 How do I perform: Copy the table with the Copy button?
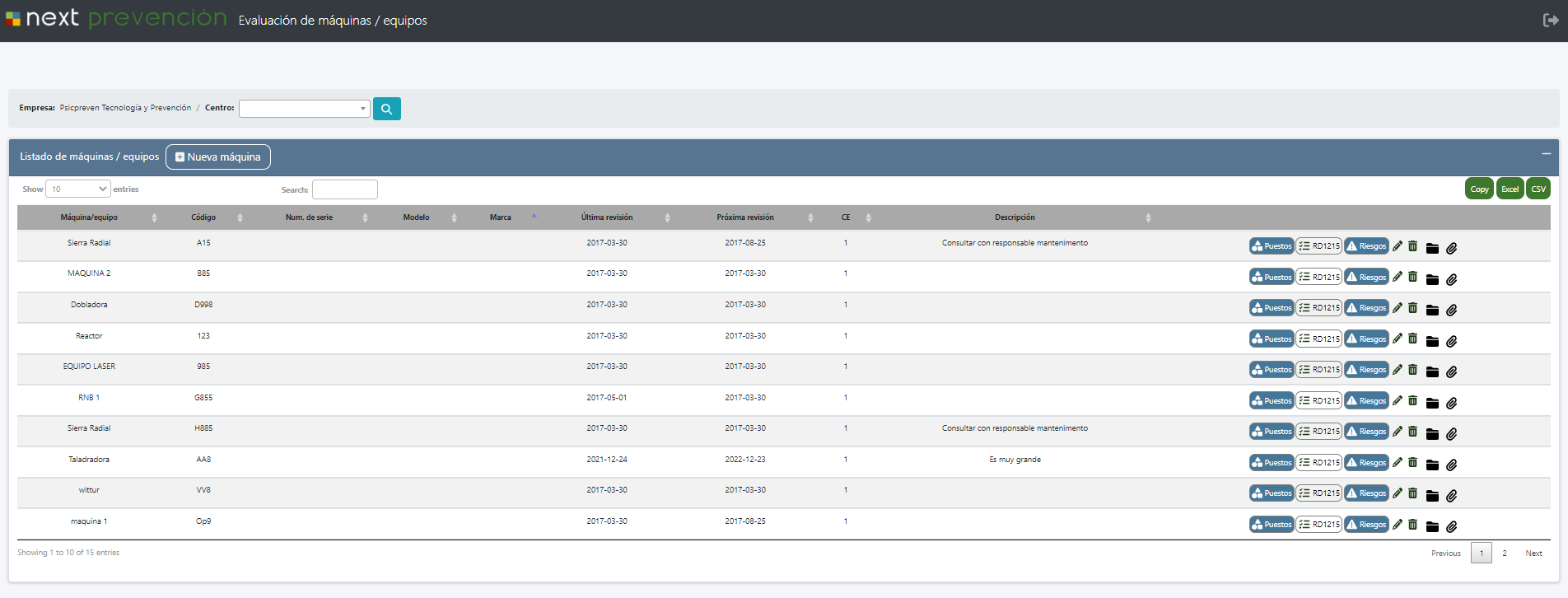tap(1479, 189)
